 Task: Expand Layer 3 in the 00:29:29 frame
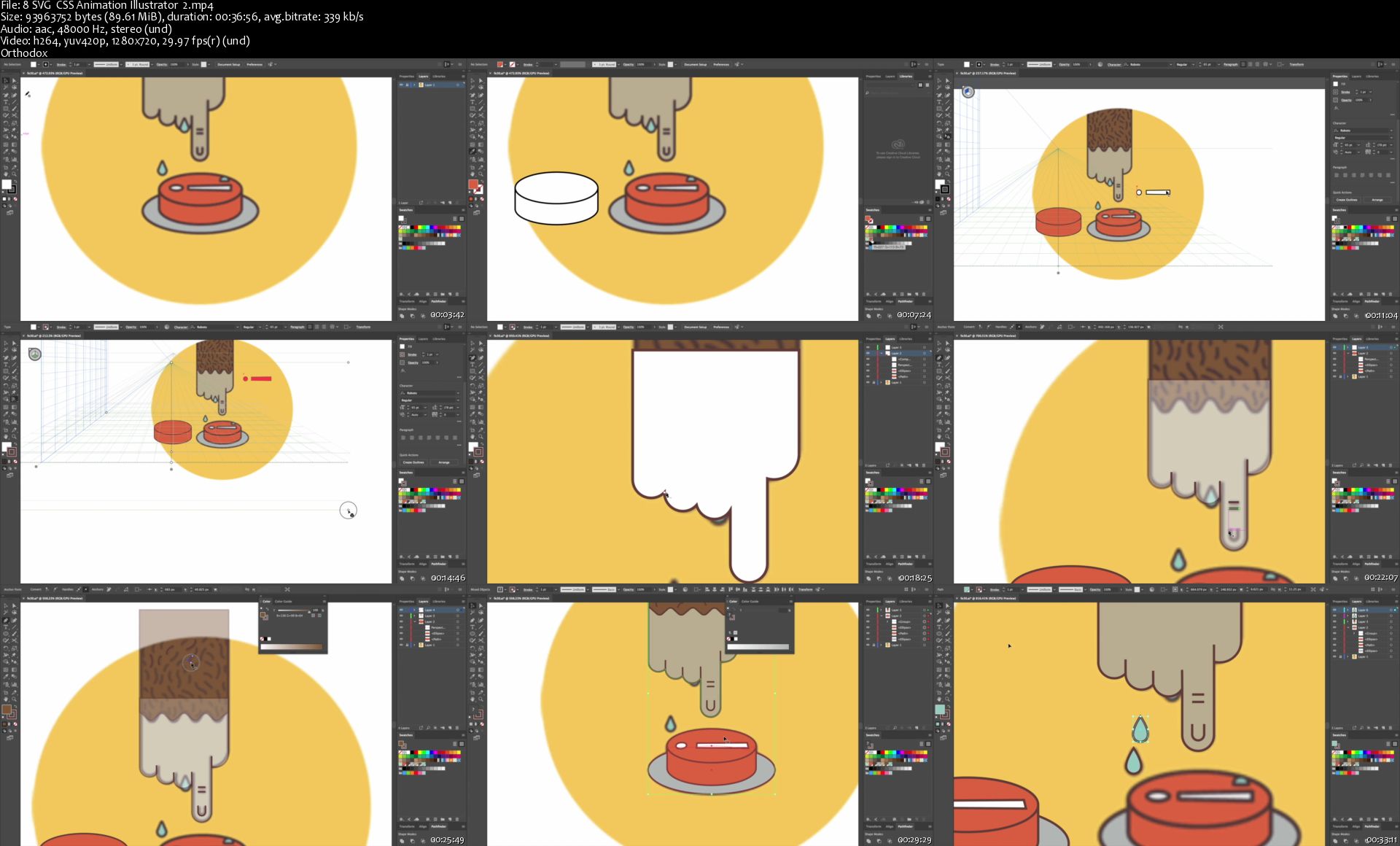[881, 610]
